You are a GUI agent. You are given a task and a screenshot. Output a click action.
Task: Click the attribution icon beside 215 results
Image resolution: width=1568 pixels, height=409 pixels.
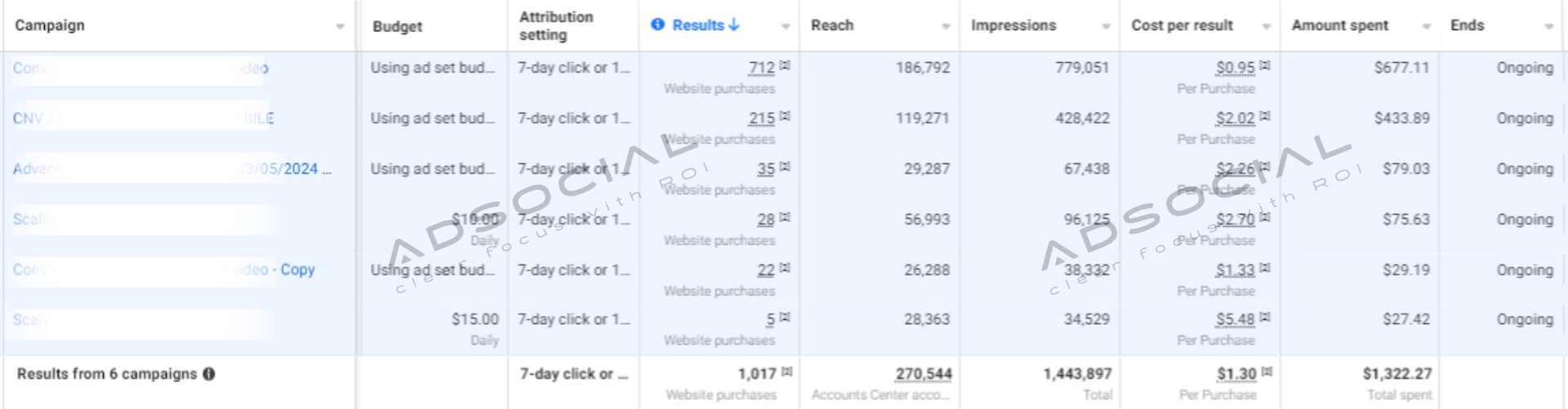(785, 117)
